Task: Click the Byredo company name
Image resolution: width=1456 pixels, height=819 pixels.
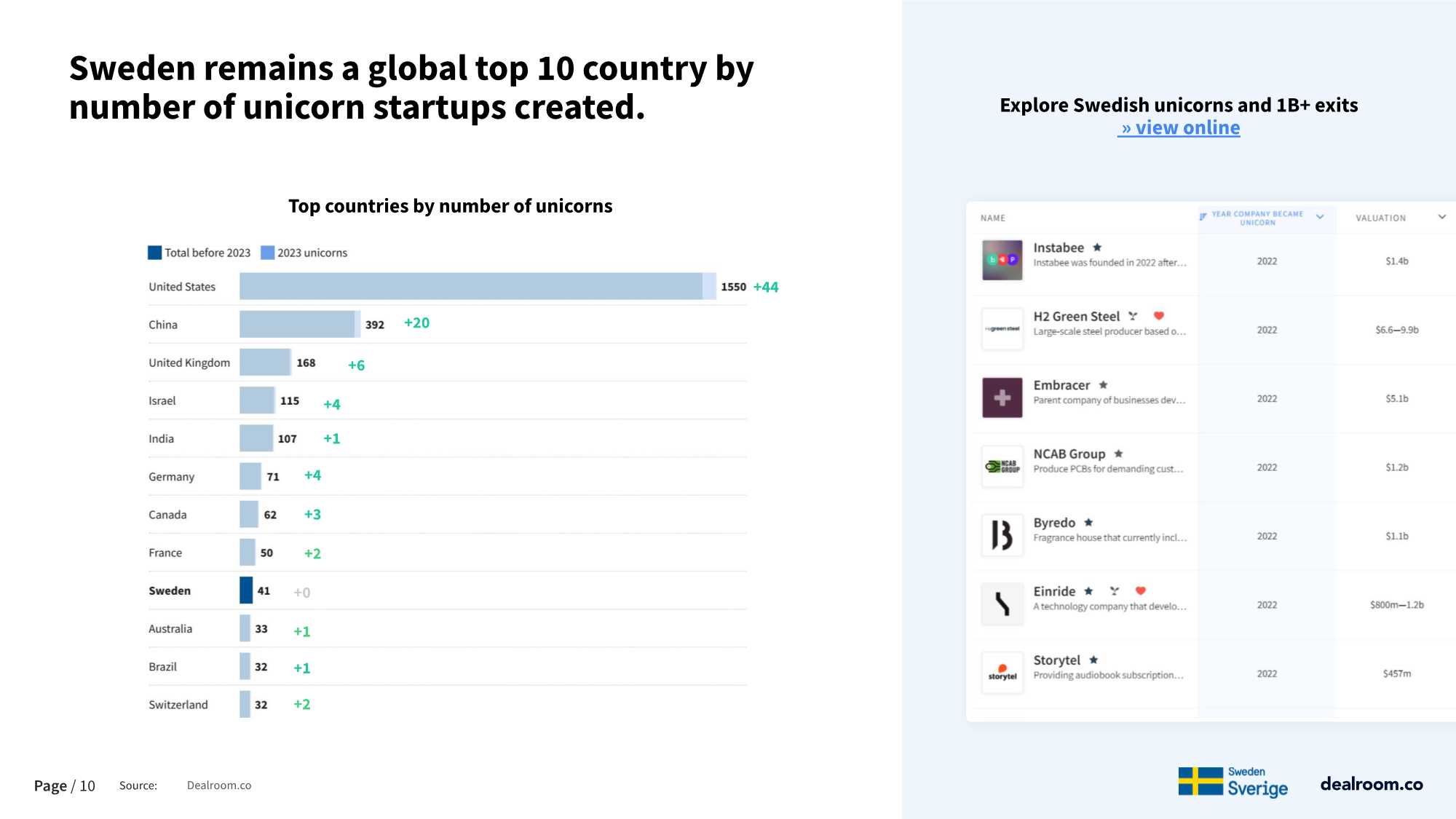Action: pyautogui.click(x=1054, y=523)
